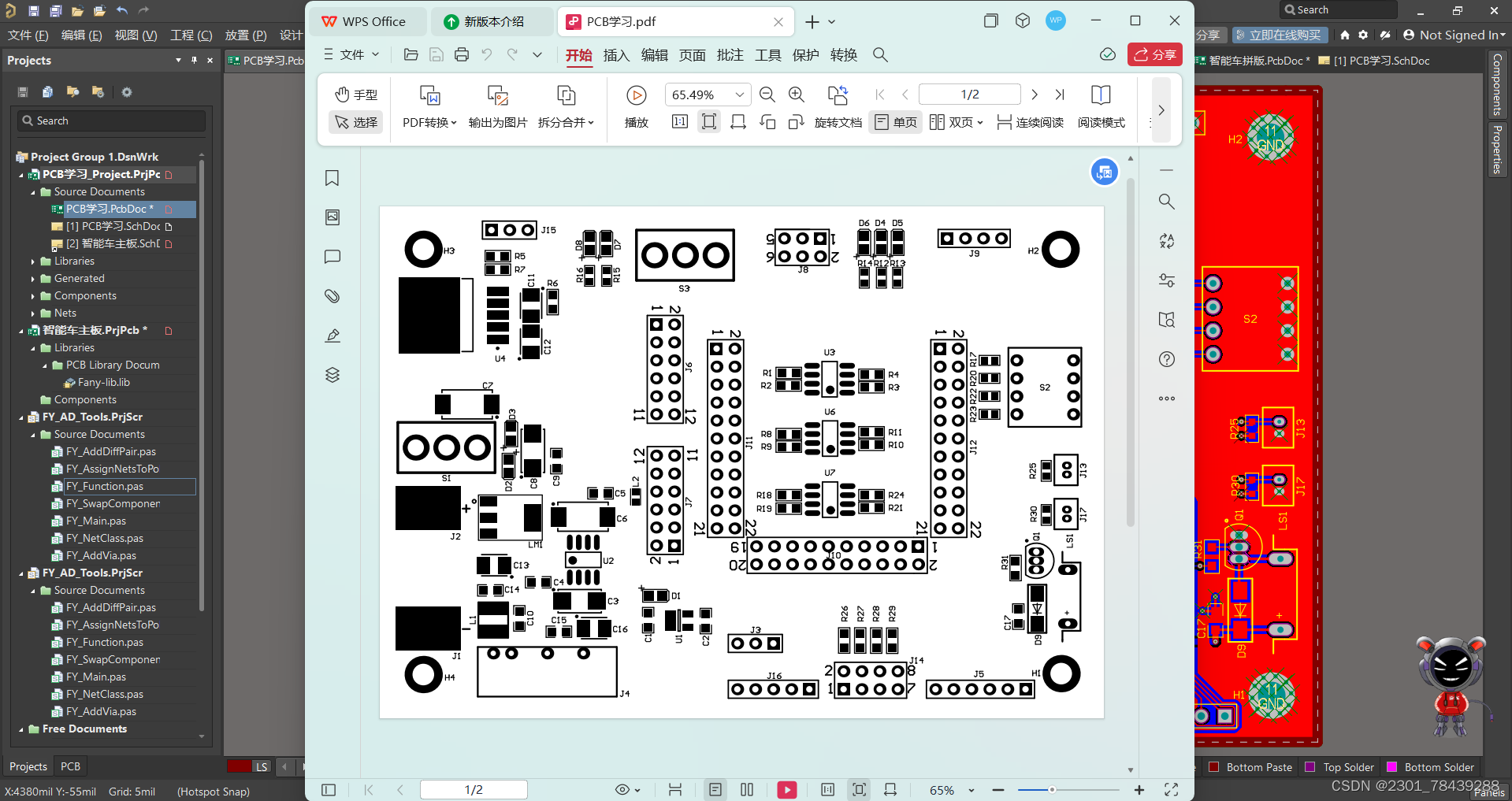Viewport: 1512px width, 801px height.
Task: Click the translate icon on right sidebar
Action: 1166,241
